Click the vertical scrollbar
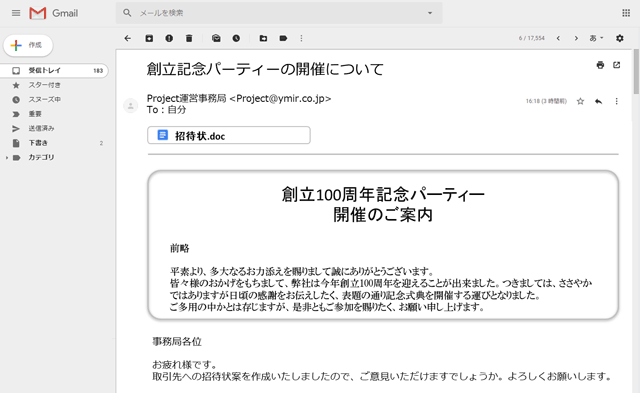 coord(636,71)
